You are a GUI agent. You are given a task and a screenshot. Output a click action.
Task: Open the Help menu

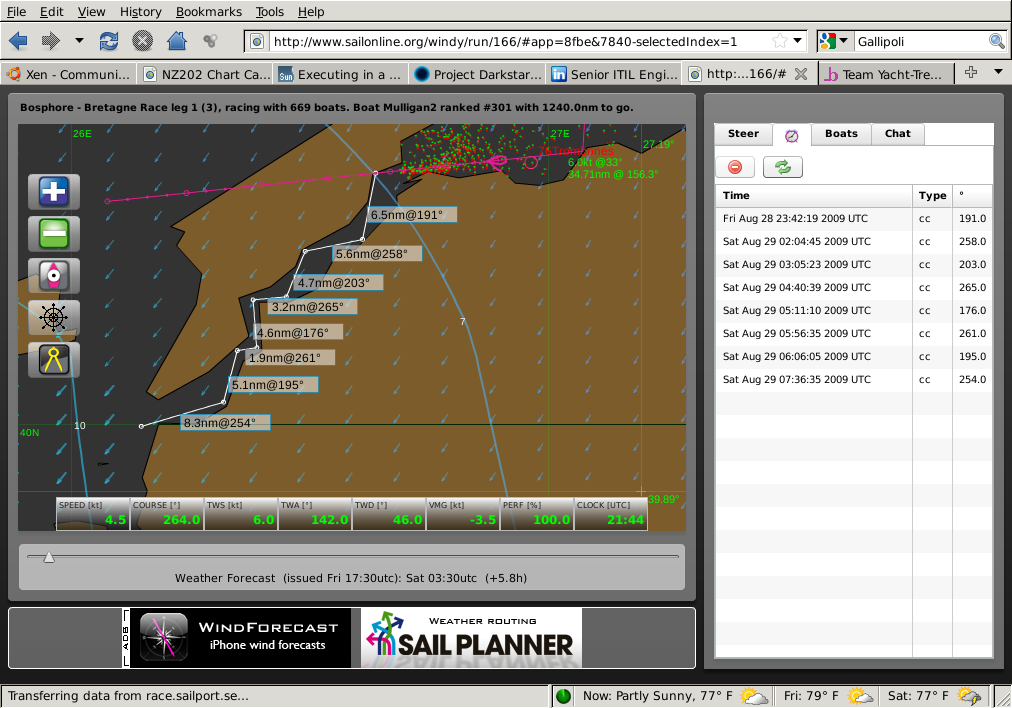(x=311, y=12)
